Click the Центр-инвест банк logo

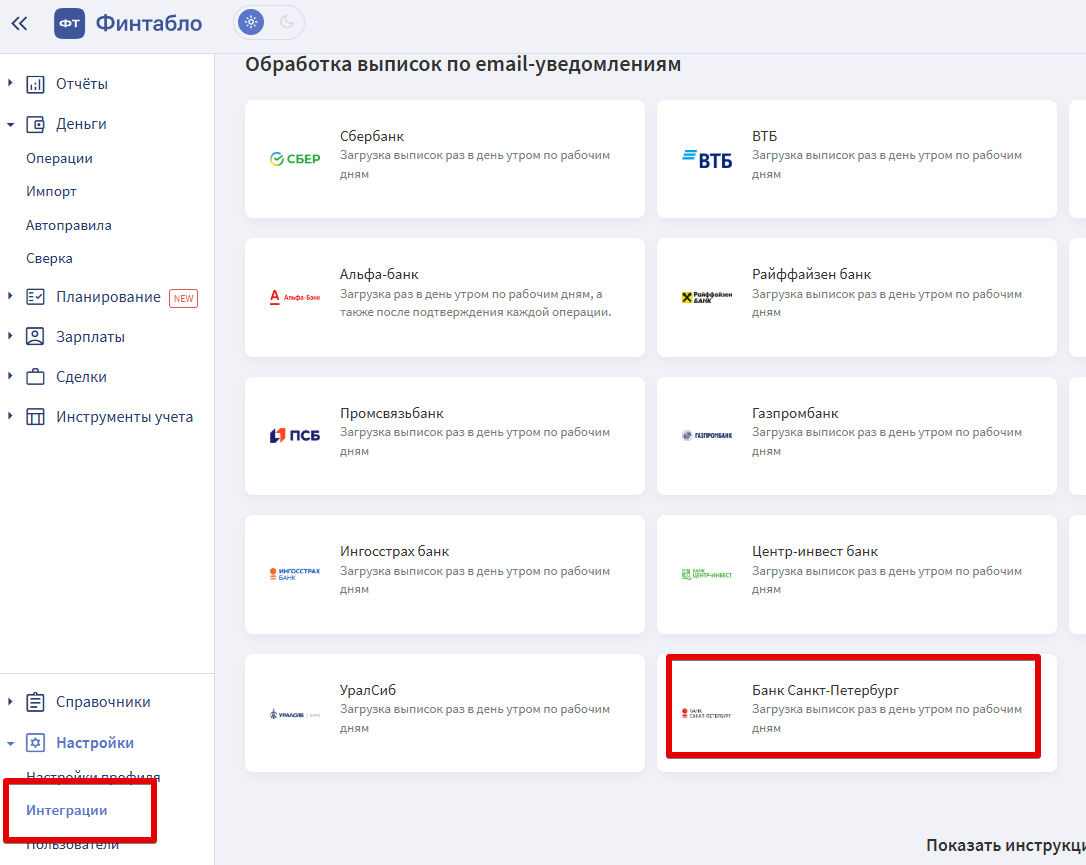click(707, 574)
